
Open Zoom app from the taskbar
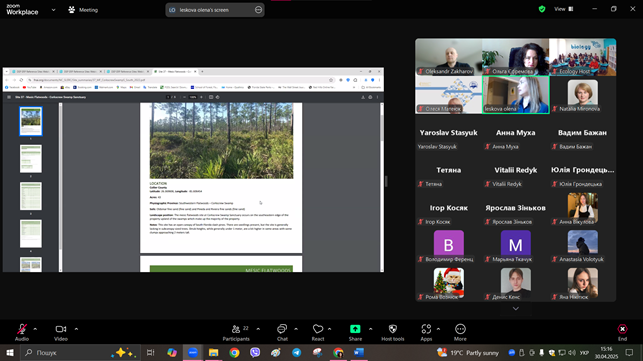193,352
